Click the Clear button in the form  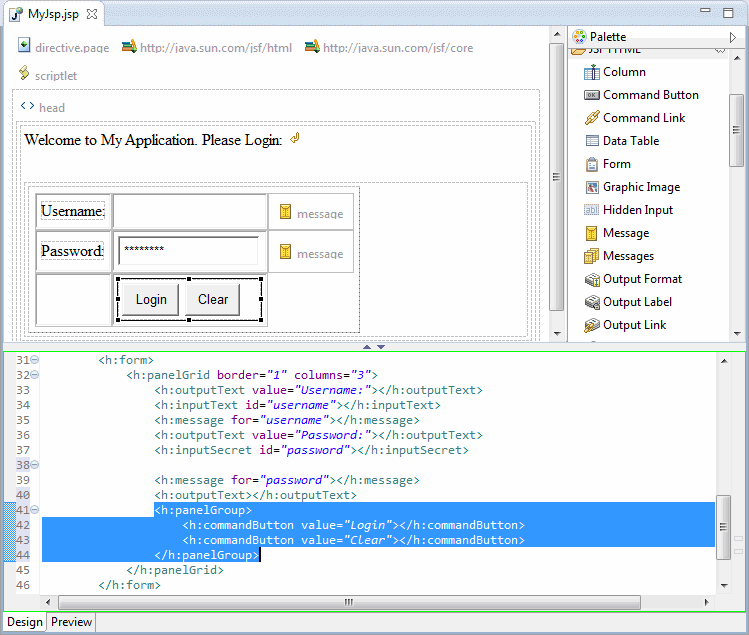(213, 299)
